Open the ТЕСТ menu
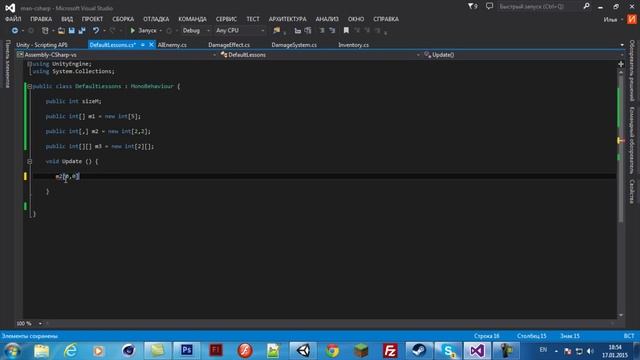Image resolution: width=640 pixels, height=360 pixels. coord(253,19)
